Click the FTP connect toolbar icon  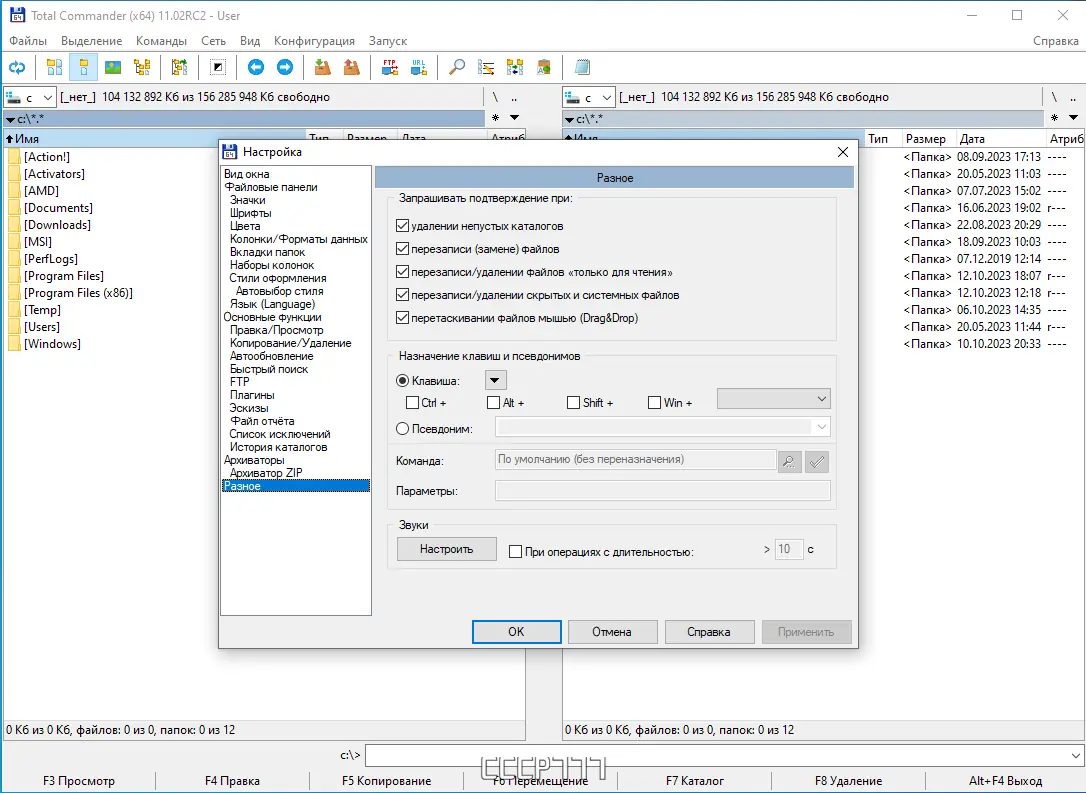(x=390, y=67)
